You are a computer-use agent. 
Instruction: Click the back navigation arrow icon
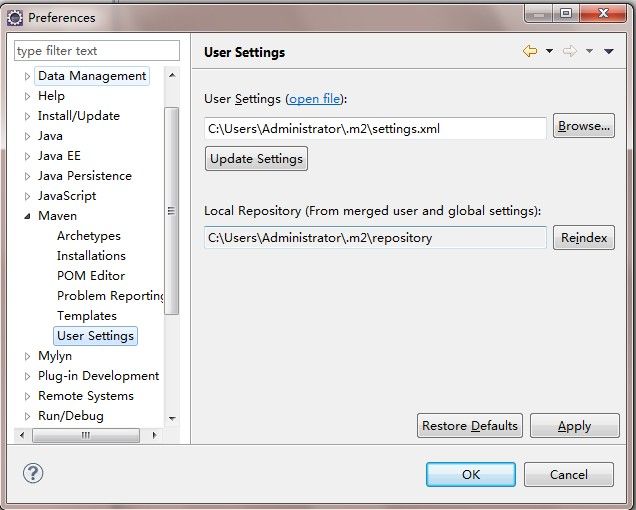click(530, 51)
